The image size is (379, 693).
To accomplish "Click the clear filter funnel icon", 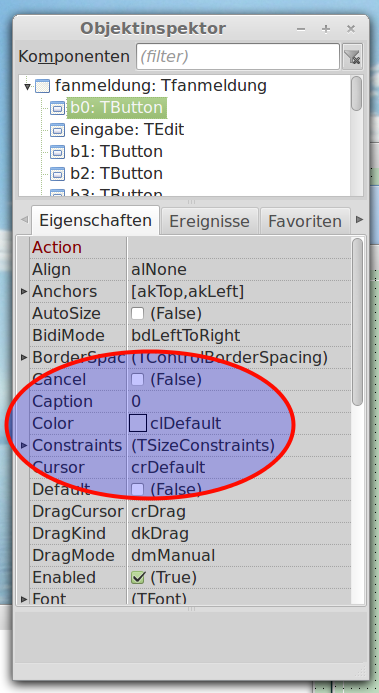I will pyautogui.click(x=352, y=57).
